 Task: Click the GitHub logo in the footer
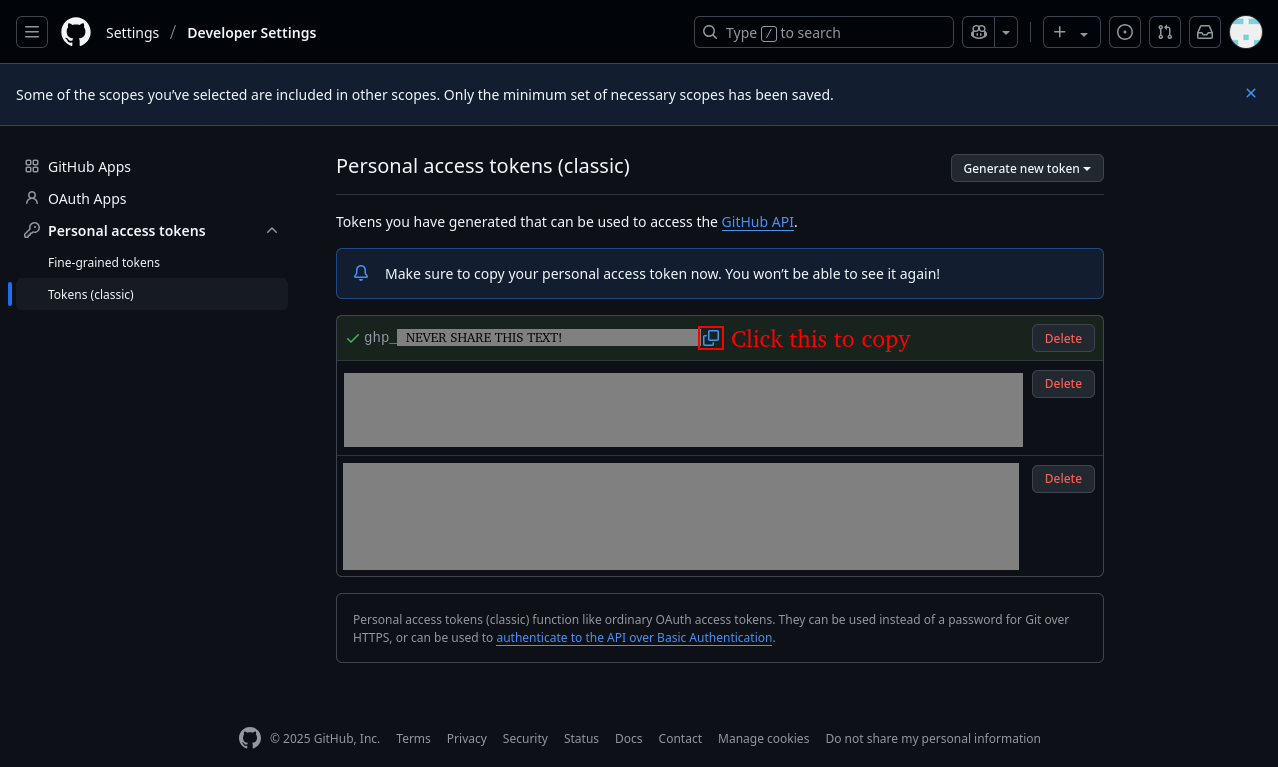[249, 738]
